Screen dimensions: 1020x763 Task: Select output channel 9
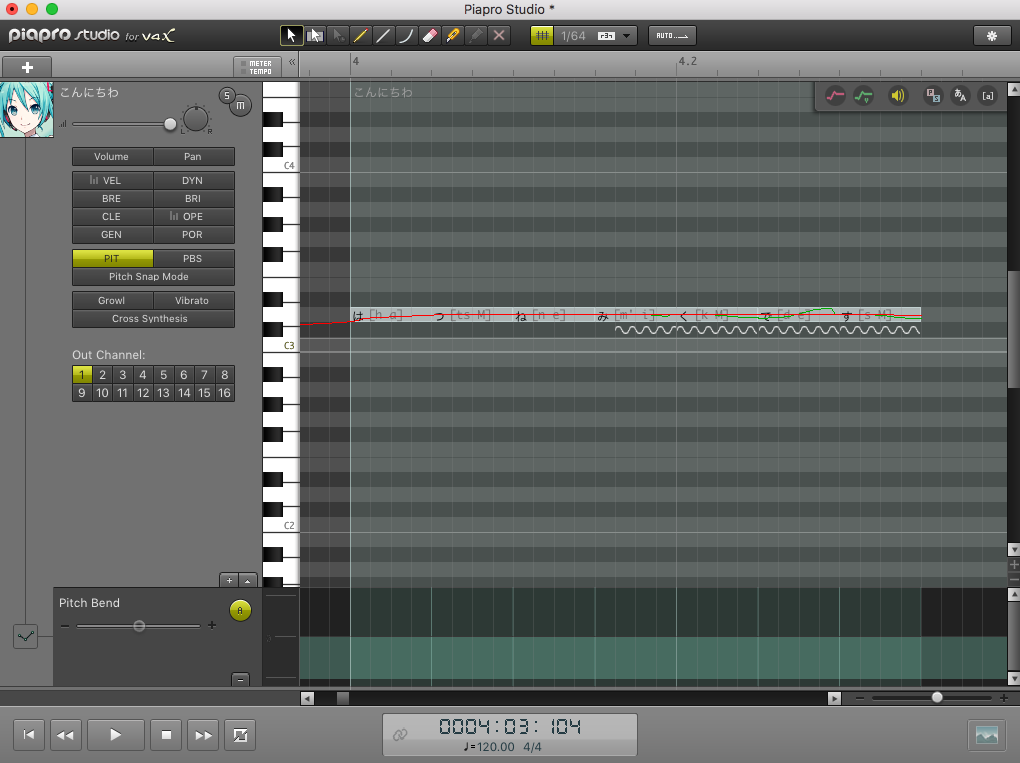coord(82,393)
